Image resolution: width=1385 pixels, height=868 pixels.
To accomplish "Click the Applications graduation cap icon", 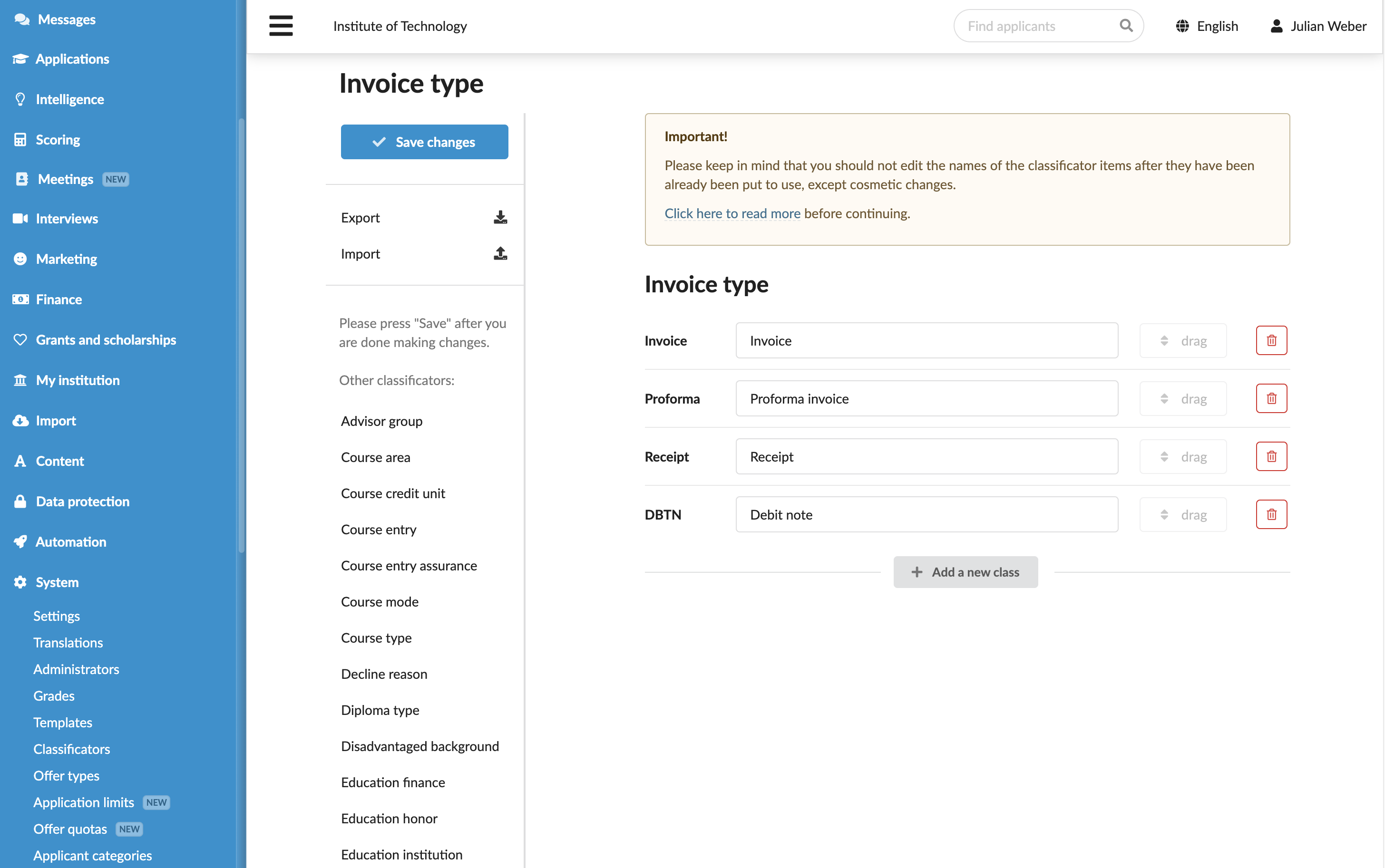I will tap(20, 58).
